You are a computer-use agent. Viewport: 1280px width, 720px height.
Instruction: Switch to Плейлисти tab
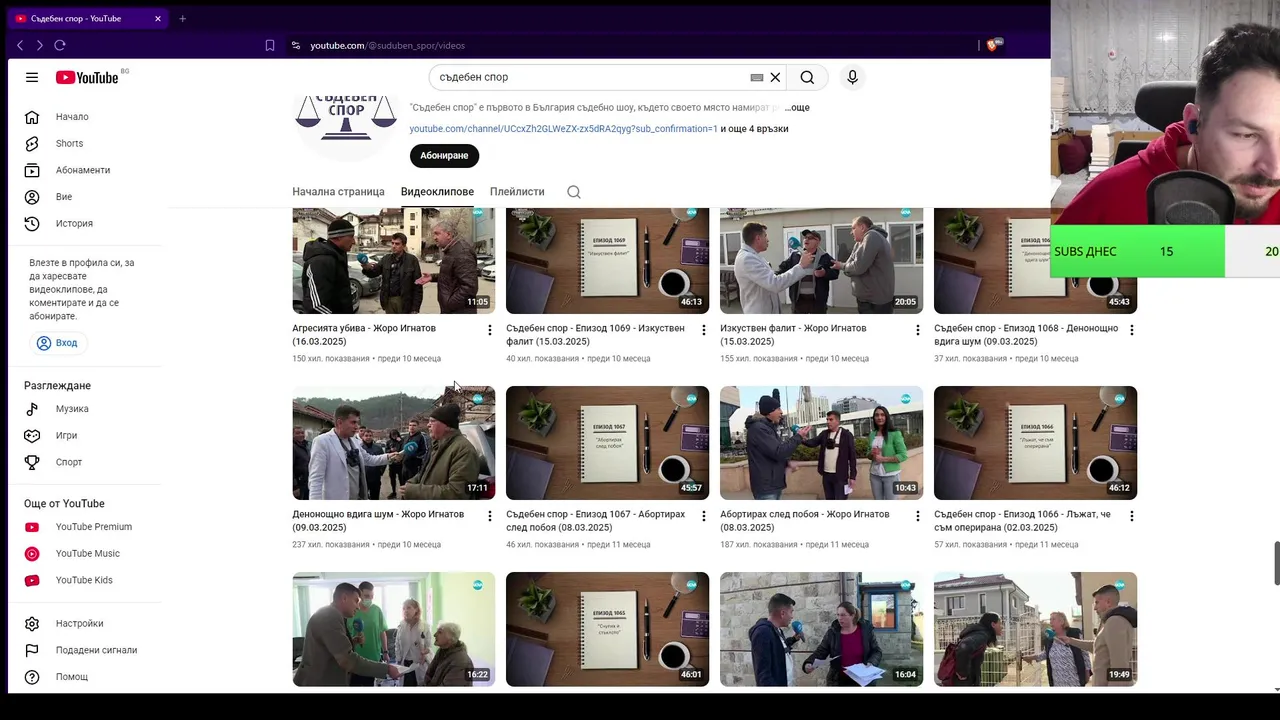coord(517,191)
